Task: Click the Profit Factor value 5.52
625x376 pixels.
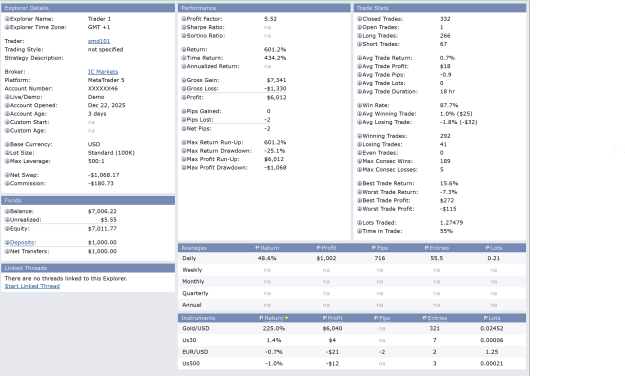Action: coord(270,19)
